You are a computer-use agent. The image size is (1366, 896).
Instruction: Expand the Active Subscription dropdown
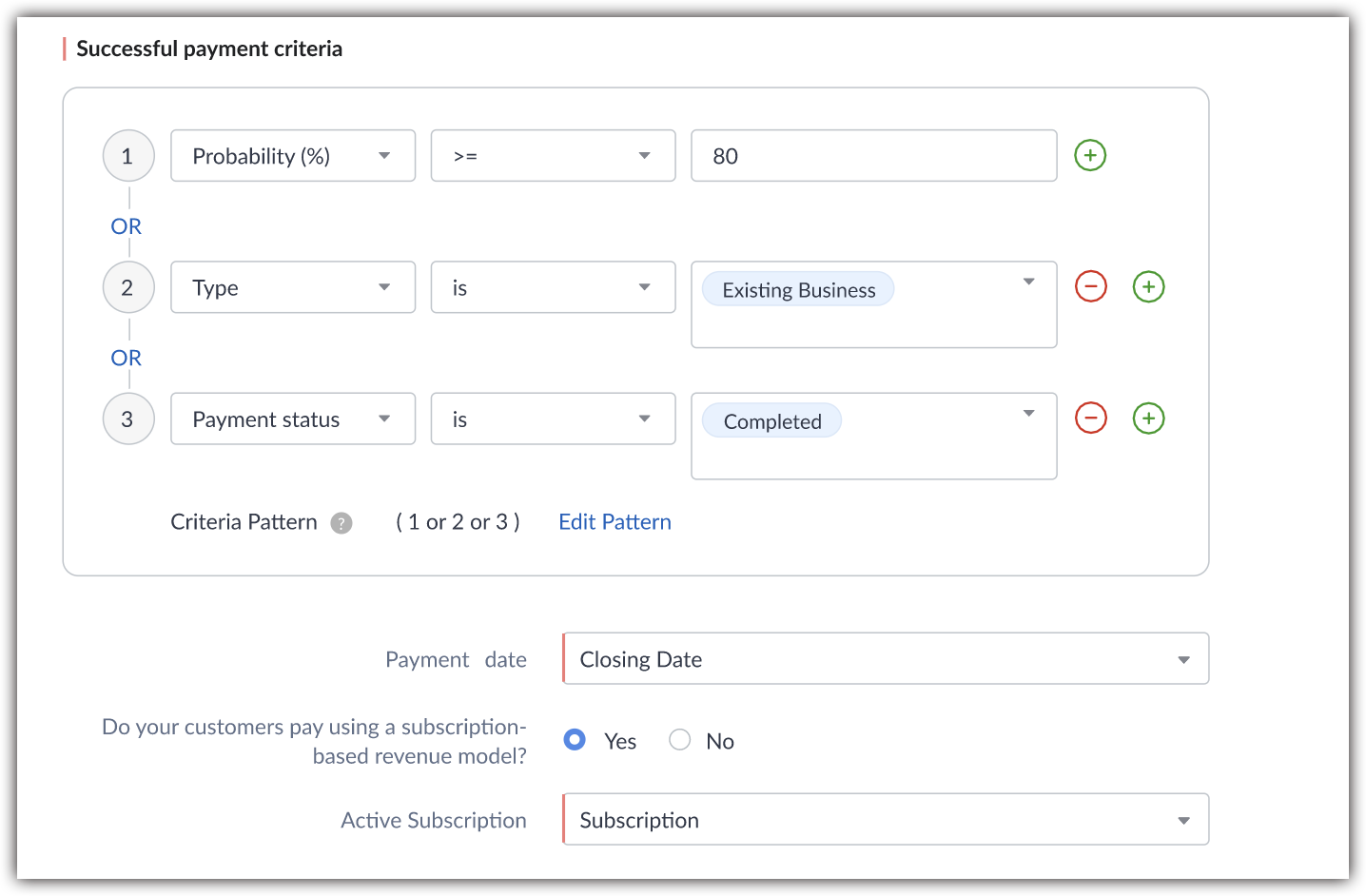[x=885, y=820]
